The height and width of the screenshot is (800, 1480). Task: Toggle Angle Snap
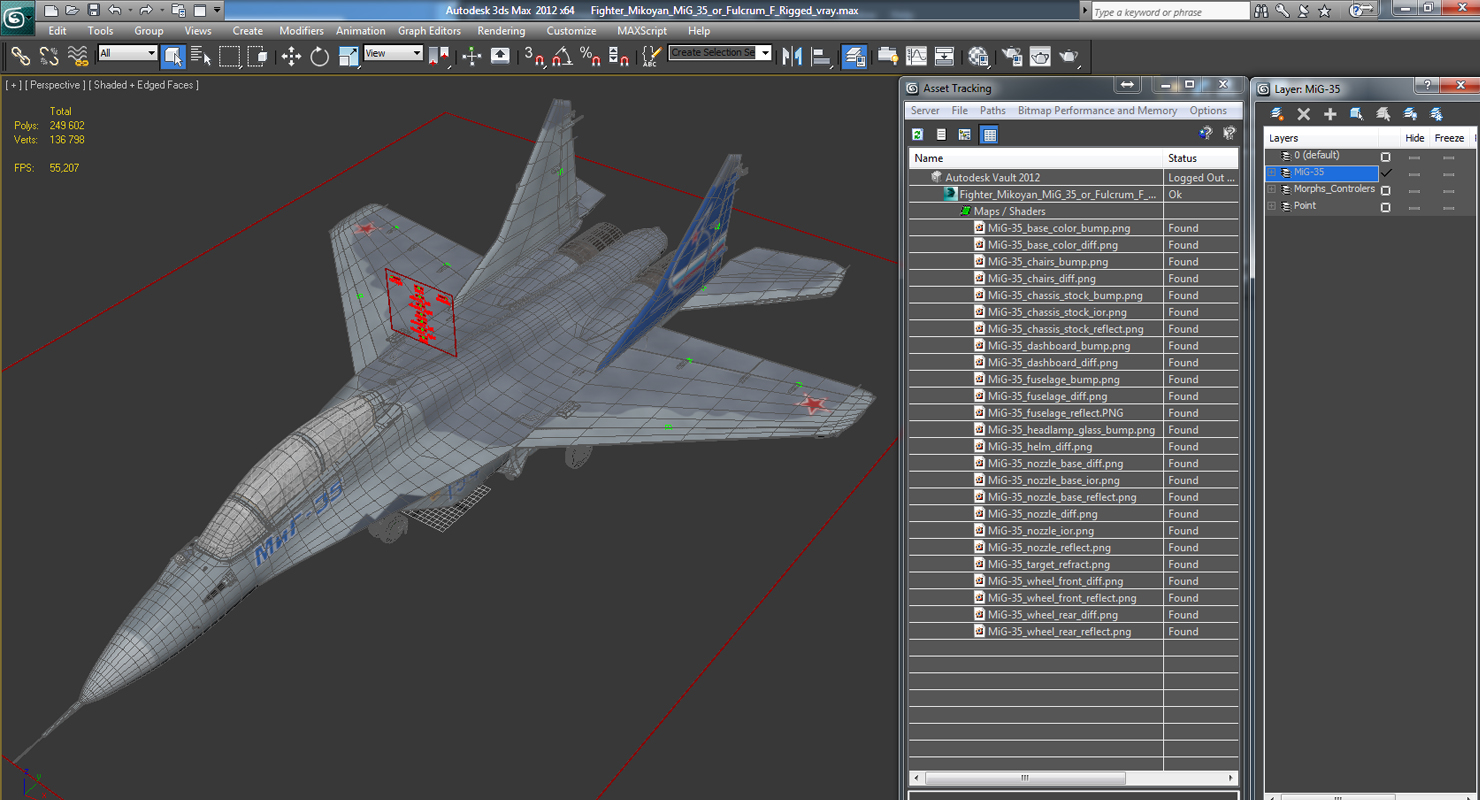pos(562,57)
